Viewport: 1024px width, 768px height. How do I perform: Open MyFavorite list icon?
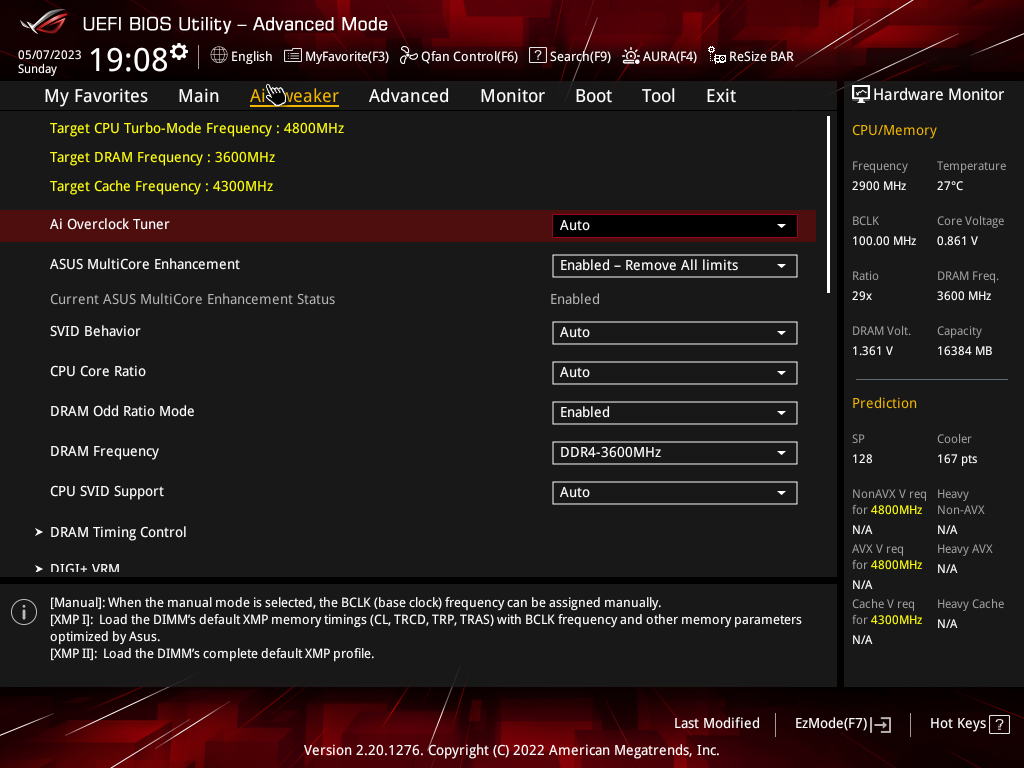point(293,56)
